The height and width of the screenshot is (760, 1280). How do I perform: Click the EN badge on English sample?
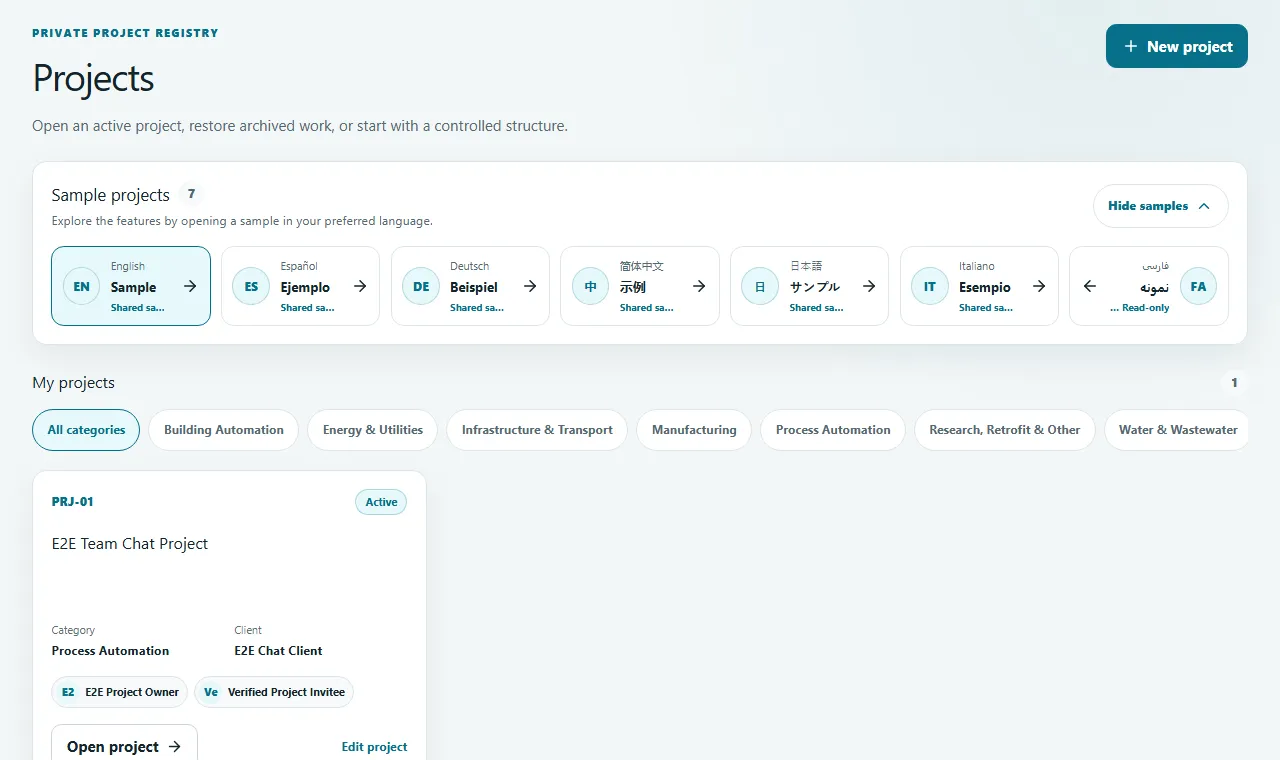pyautogui.click(x=82, y=286)
